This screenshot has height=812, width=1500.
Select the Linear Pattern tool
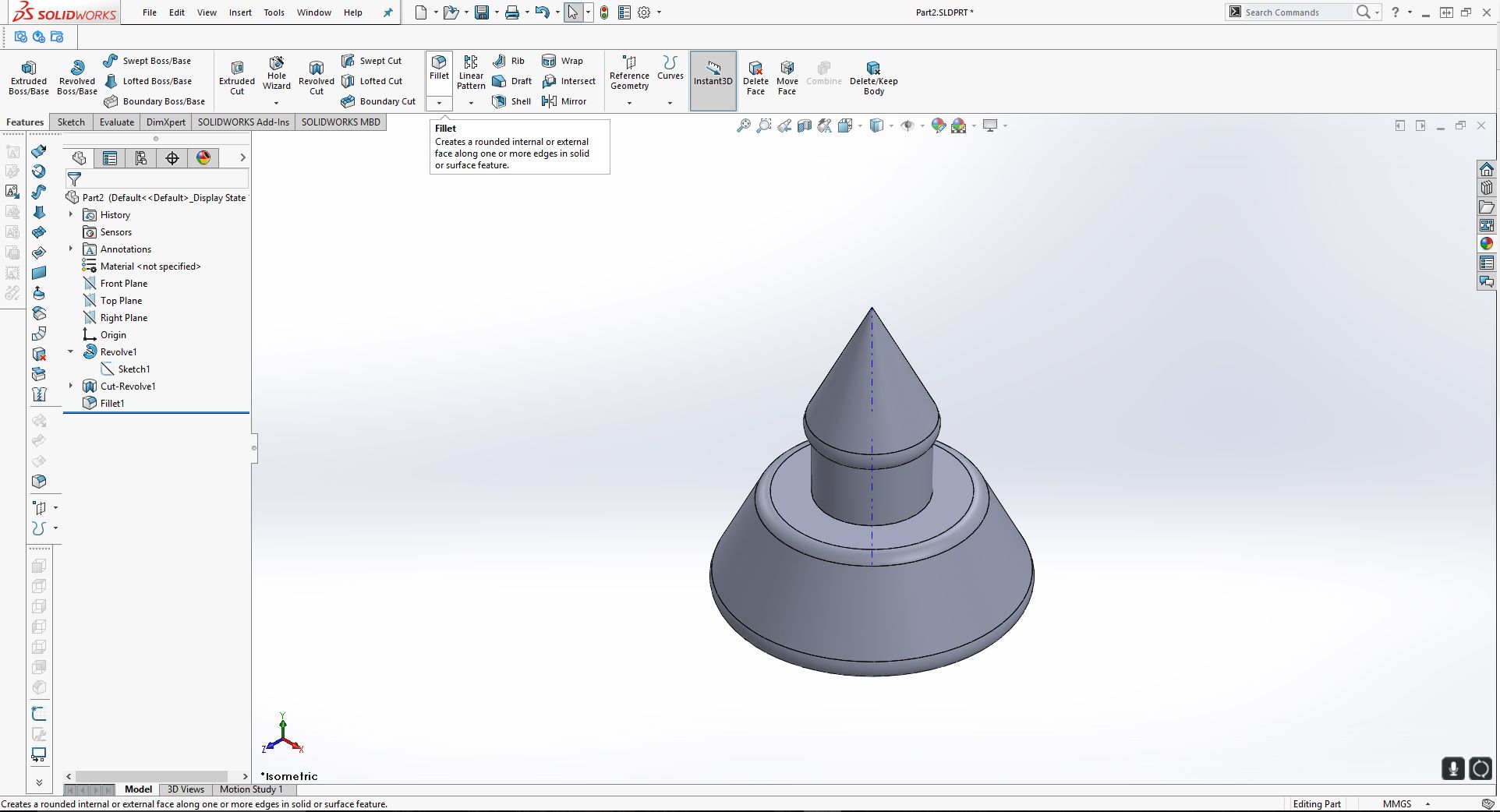click(x=471, y=72)
